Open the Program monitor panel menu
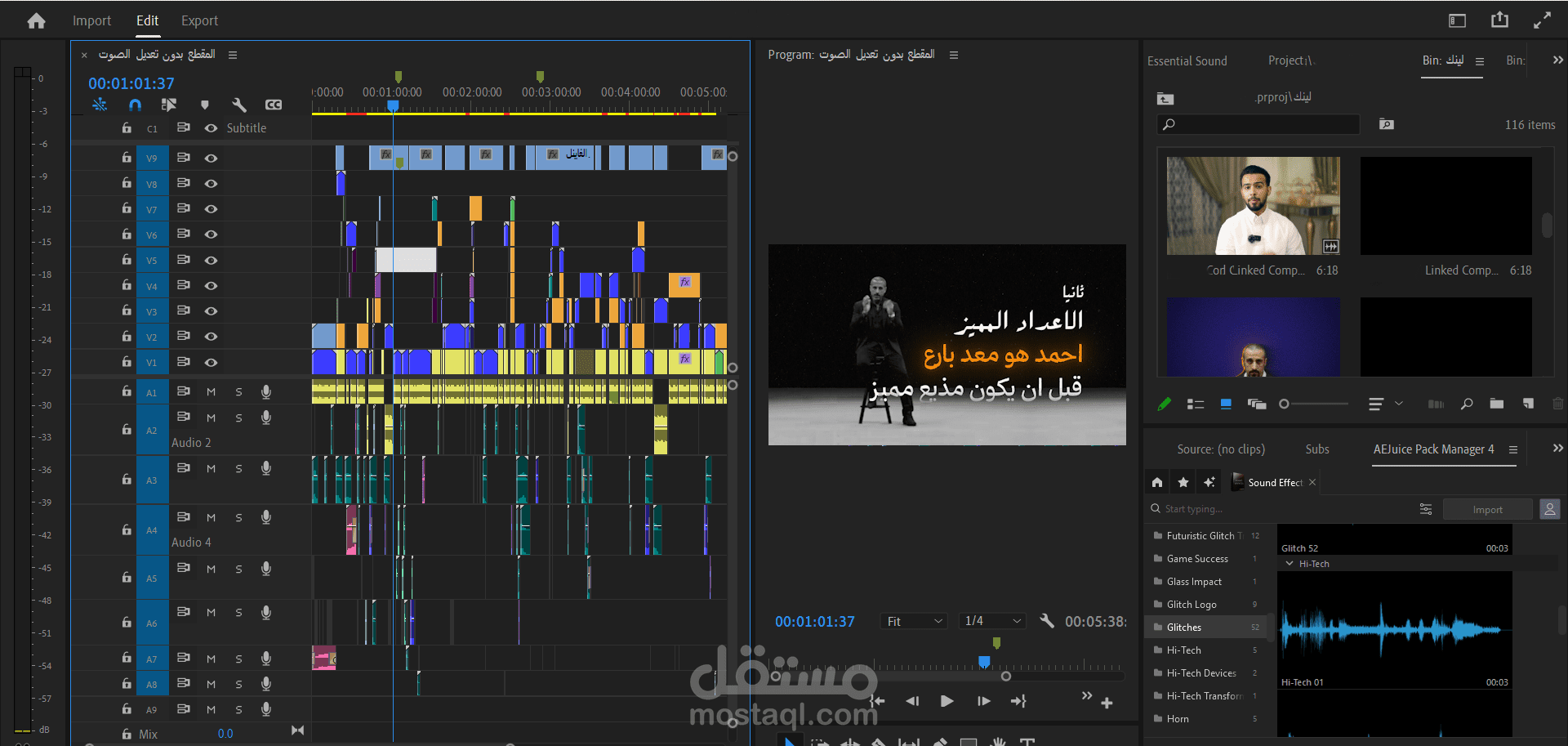This screenshot has height=746, width=1568. (x=954, y=55)
